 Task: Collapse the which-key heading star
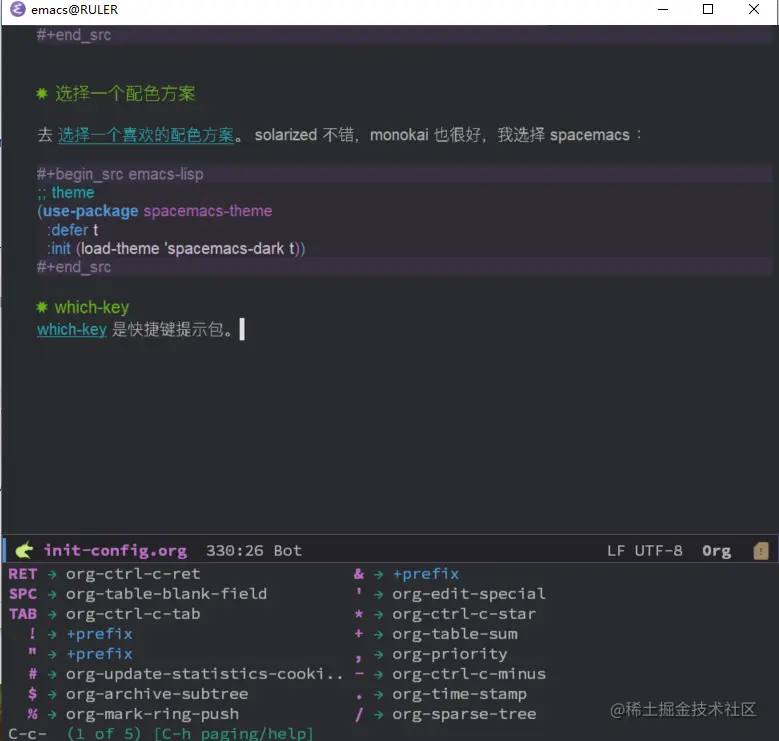pyautogui.click(x=42, y=307)
